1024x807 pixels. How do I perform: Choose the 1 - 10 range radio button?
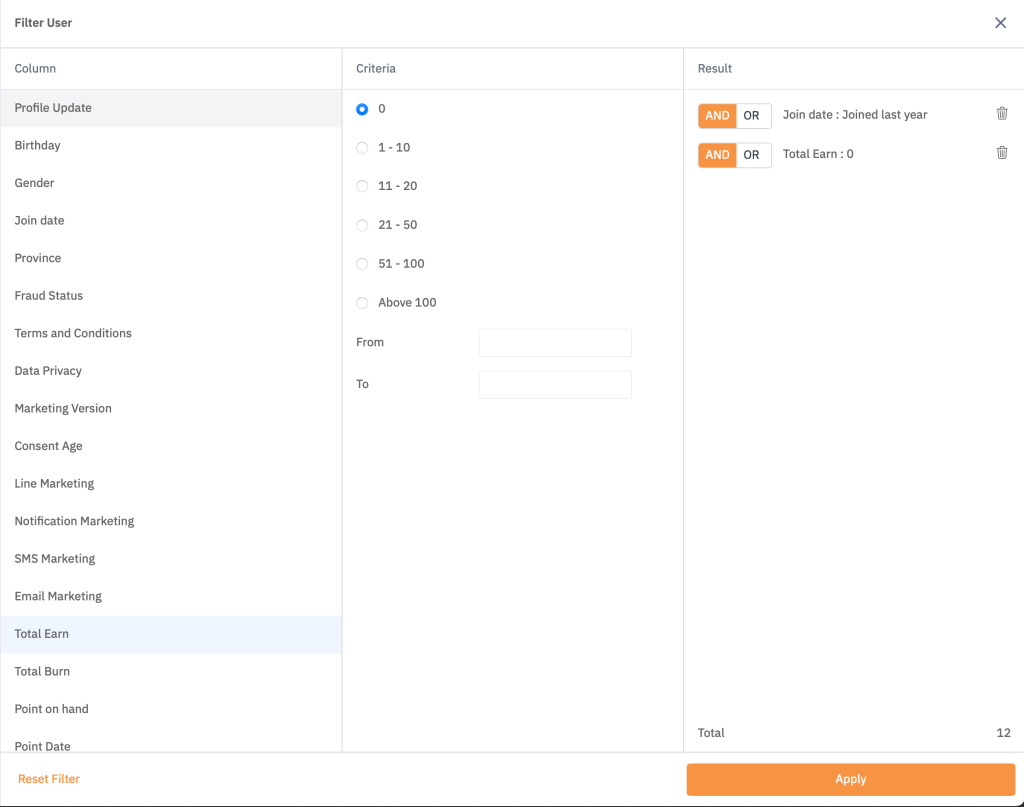tap(362, 148)
